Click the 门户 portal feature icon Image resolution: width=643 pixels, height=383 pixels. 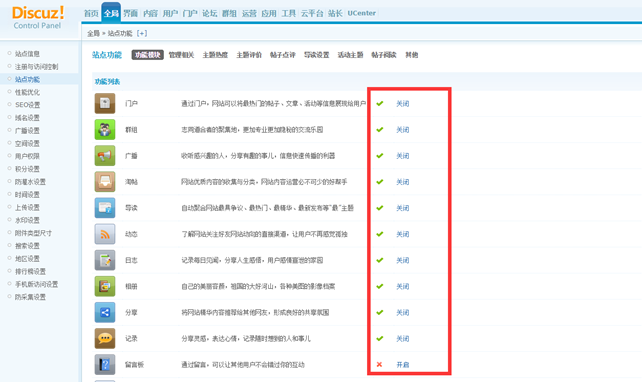[x=105, y=103]
